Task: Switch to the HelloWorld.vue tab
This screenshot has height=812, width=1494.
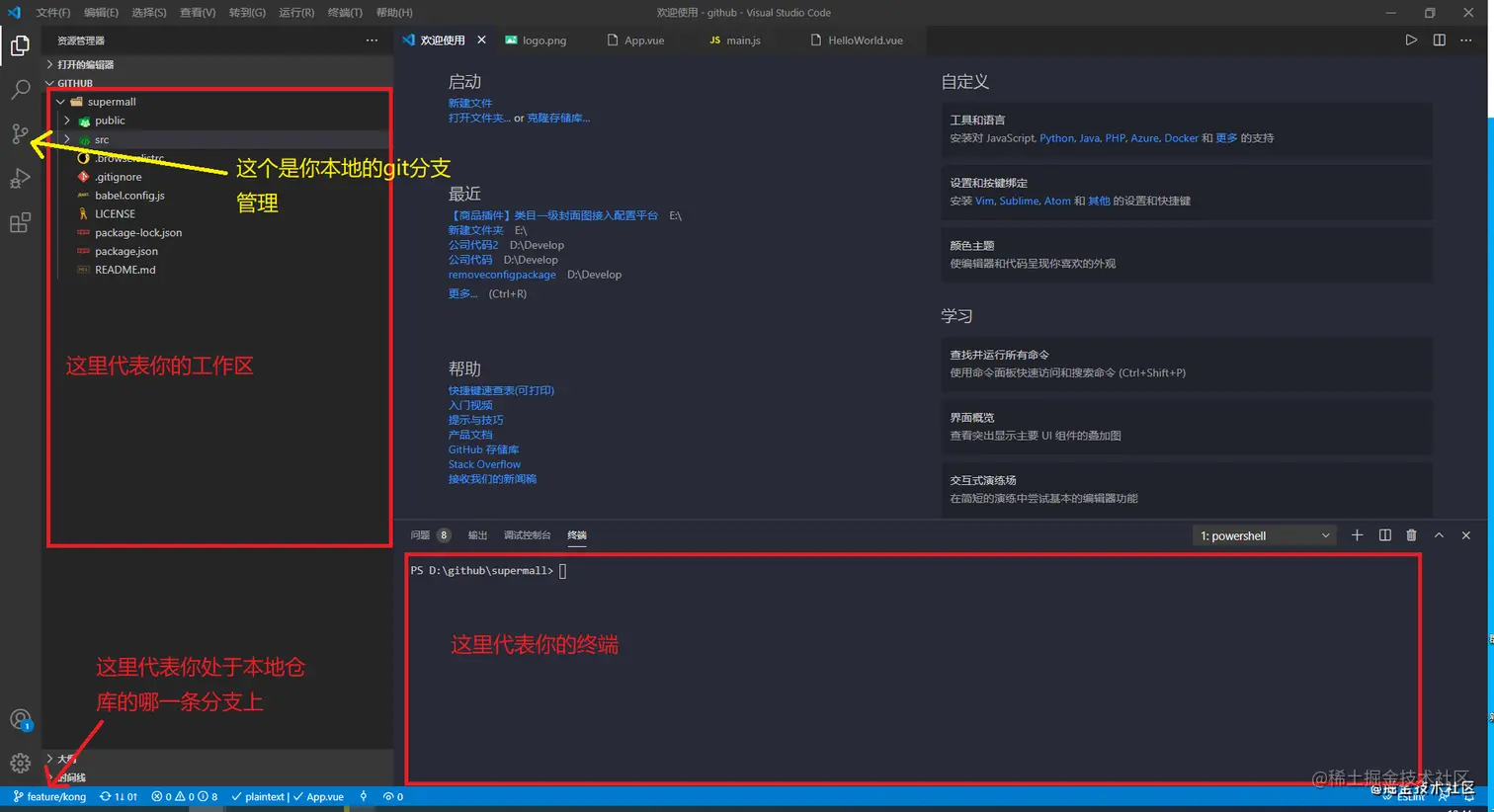Action: [x=865, y=41]
